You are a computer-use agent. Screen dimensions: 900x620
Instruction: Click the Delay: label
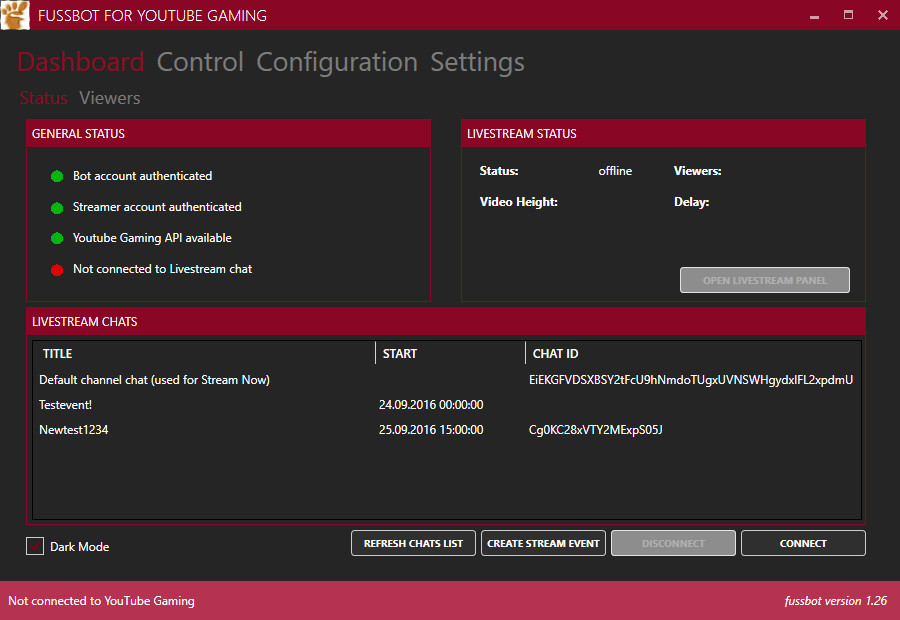(691, 202)
